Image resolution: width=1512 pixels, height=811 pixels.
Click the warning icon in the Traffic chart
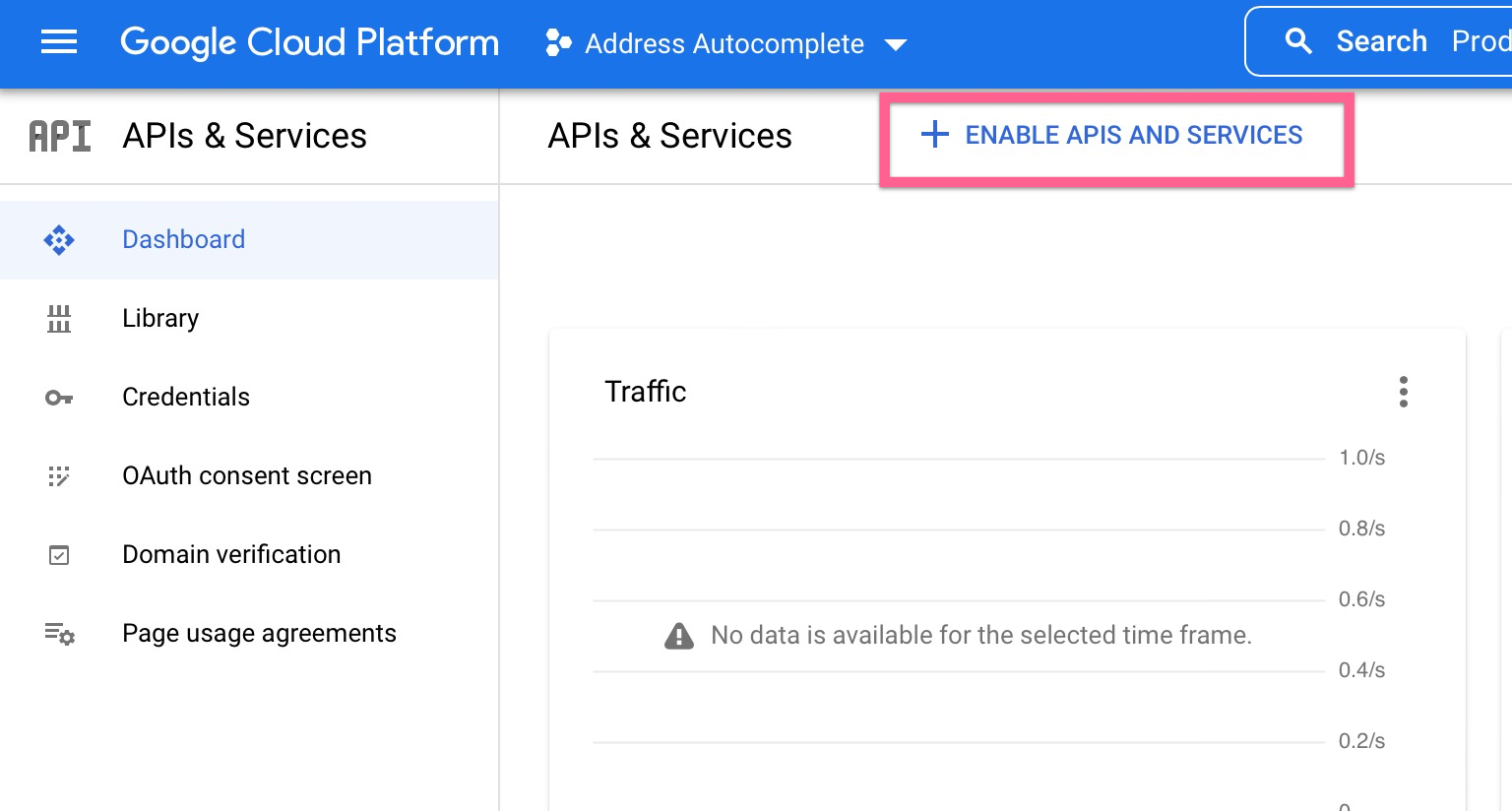[x=678, y=635]
